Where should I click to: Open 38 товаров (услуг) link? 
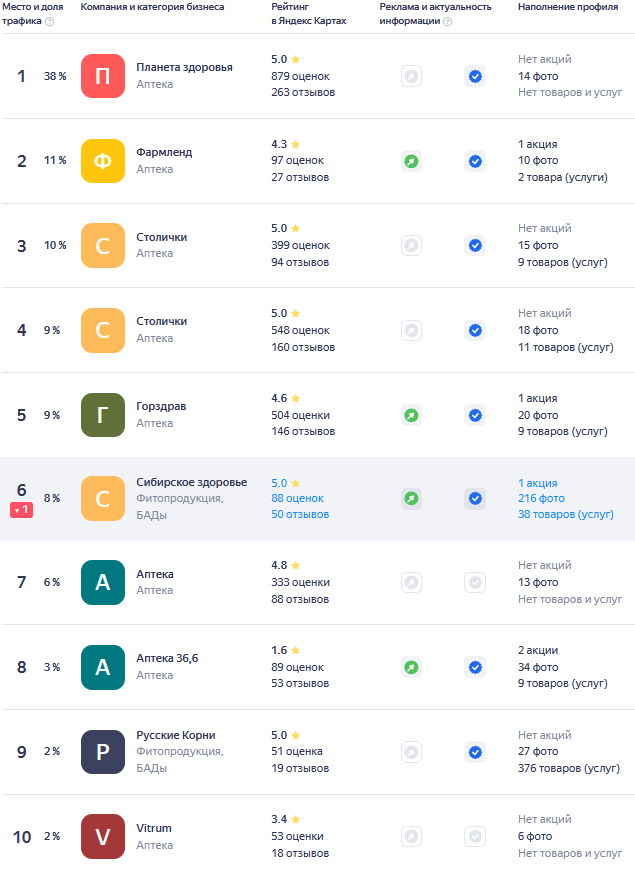click(x=565, y=514)
